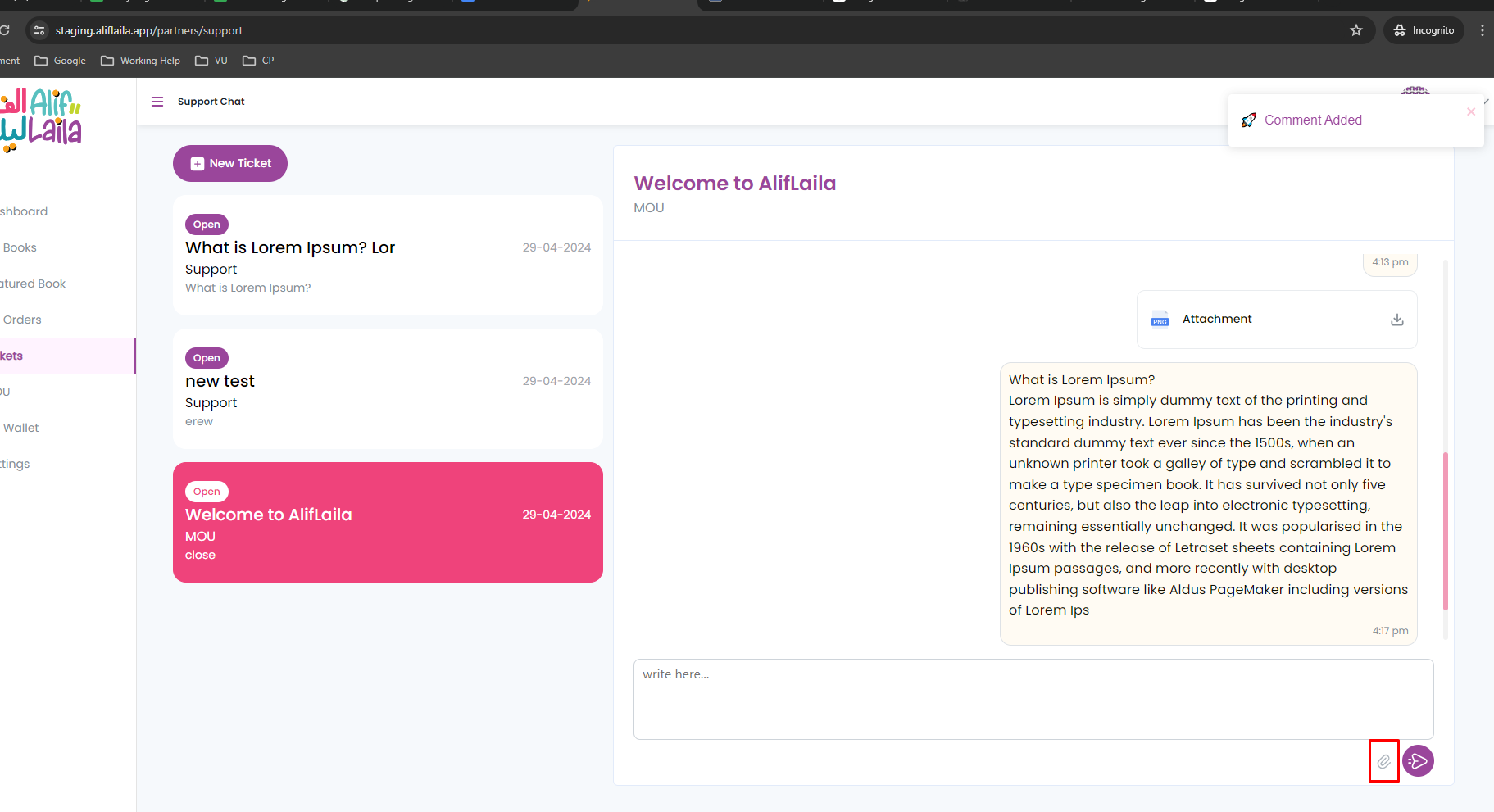
Task: Click the 'Support Chat' page title
Action: point(211,102)
